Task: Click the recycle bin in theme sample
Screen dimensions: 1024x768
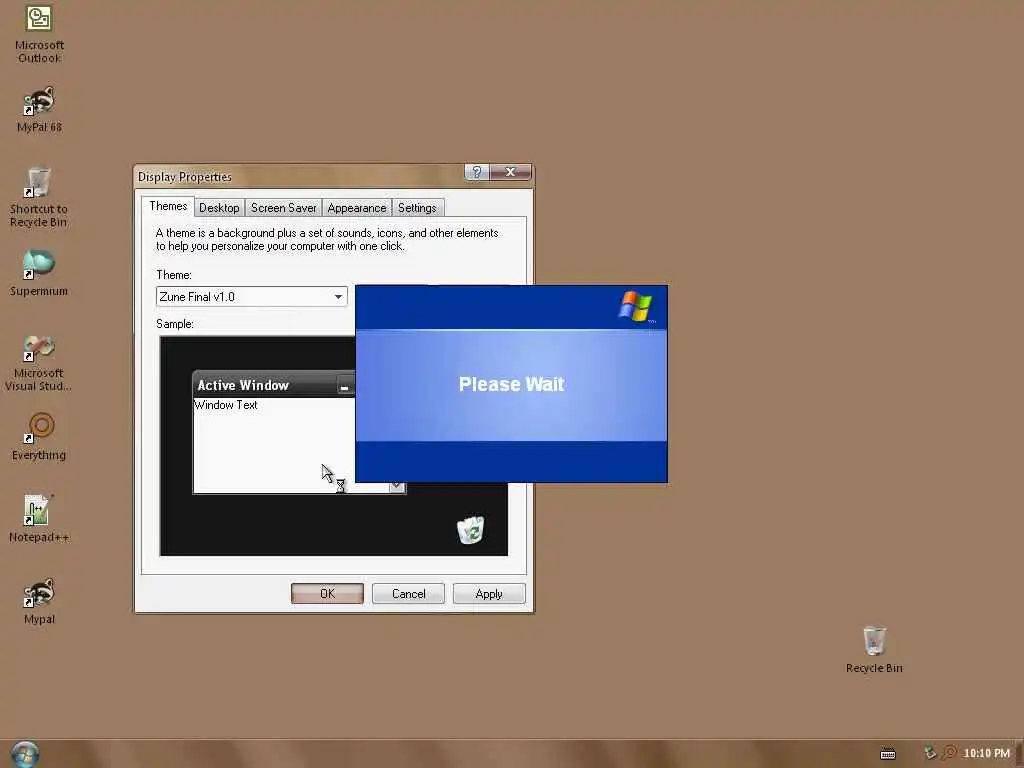Action: [470, 530]
